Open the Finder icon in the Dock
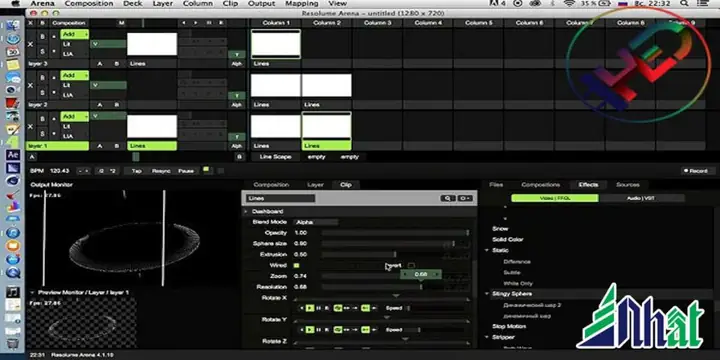Viewport: 720px width, 360px height. click(13, 26)
